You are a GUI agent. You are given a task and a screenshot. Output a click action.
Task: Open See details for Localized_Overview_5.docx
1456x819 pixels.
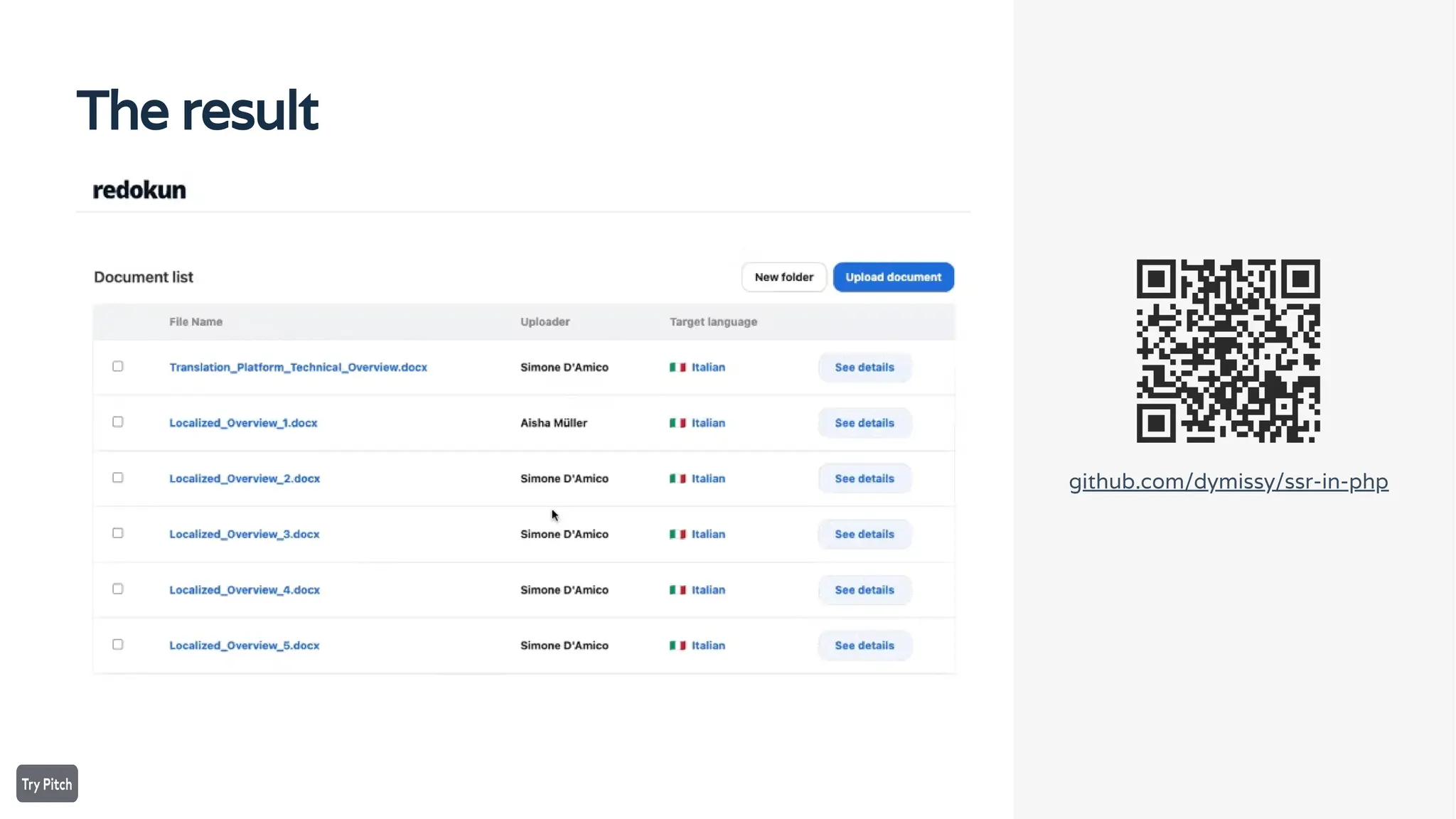(x=864, y=646)
